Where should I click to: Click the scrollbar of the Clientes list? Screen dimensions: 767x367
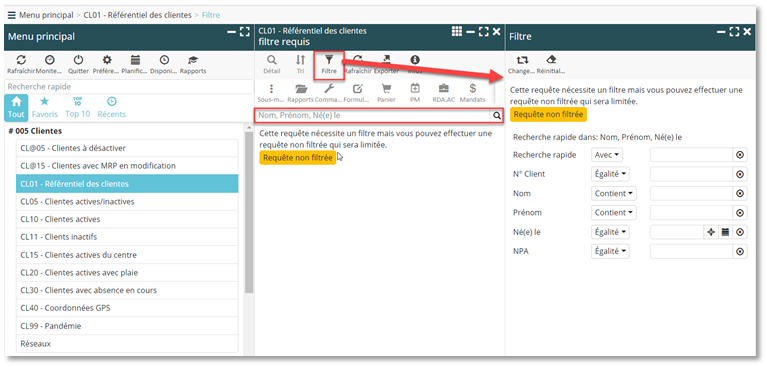pyautogui.click(x=249, y=213)
